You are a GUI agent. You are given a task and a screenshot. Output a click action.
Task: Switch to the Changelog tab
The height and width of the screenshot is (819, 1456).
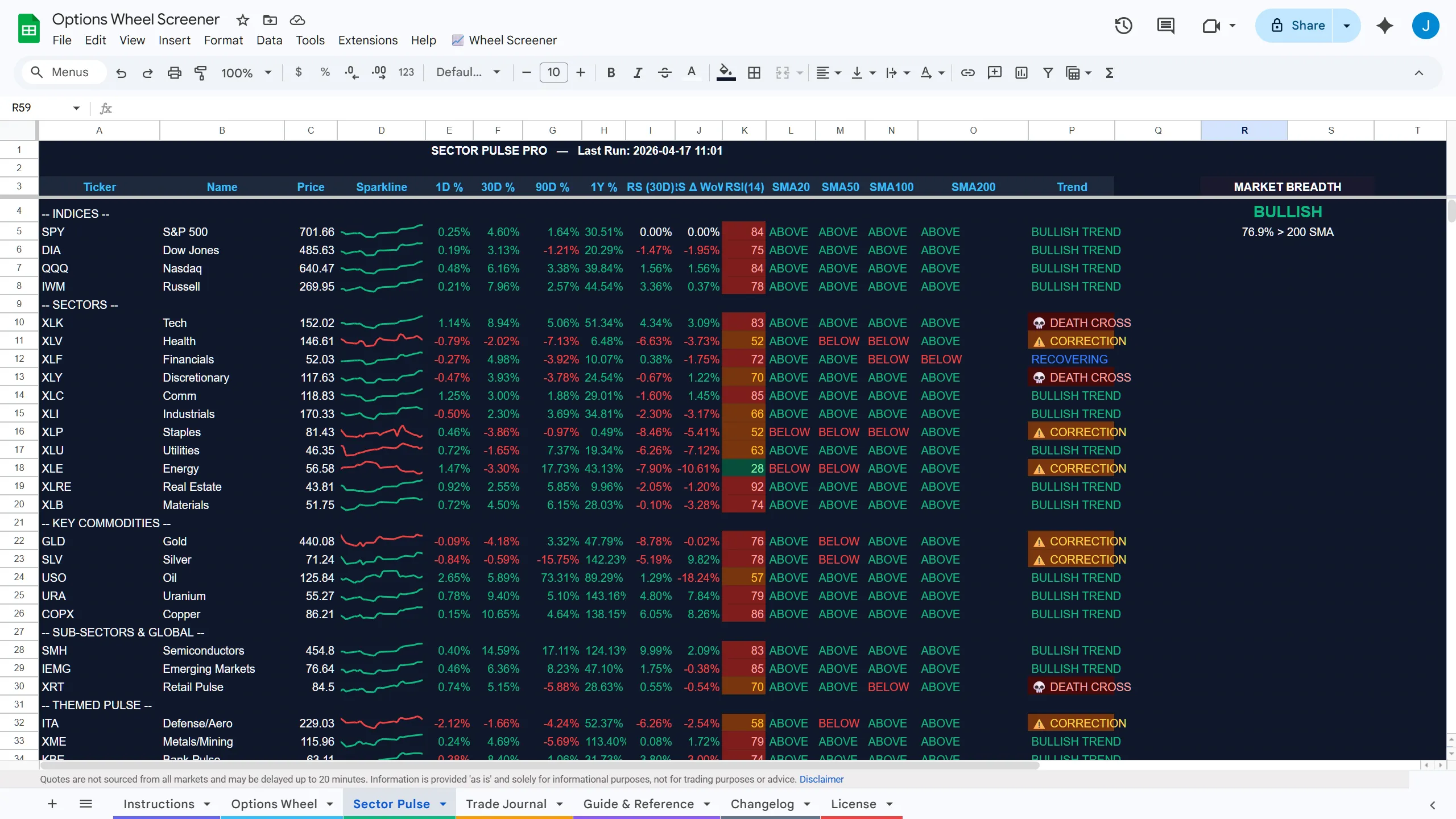762,804
